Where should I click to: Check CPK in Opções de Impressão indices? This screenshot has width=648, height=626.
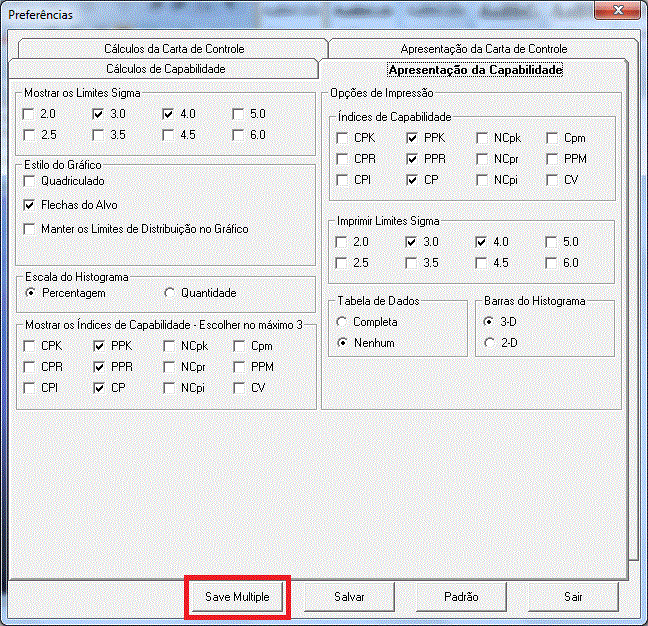(342, 138)
